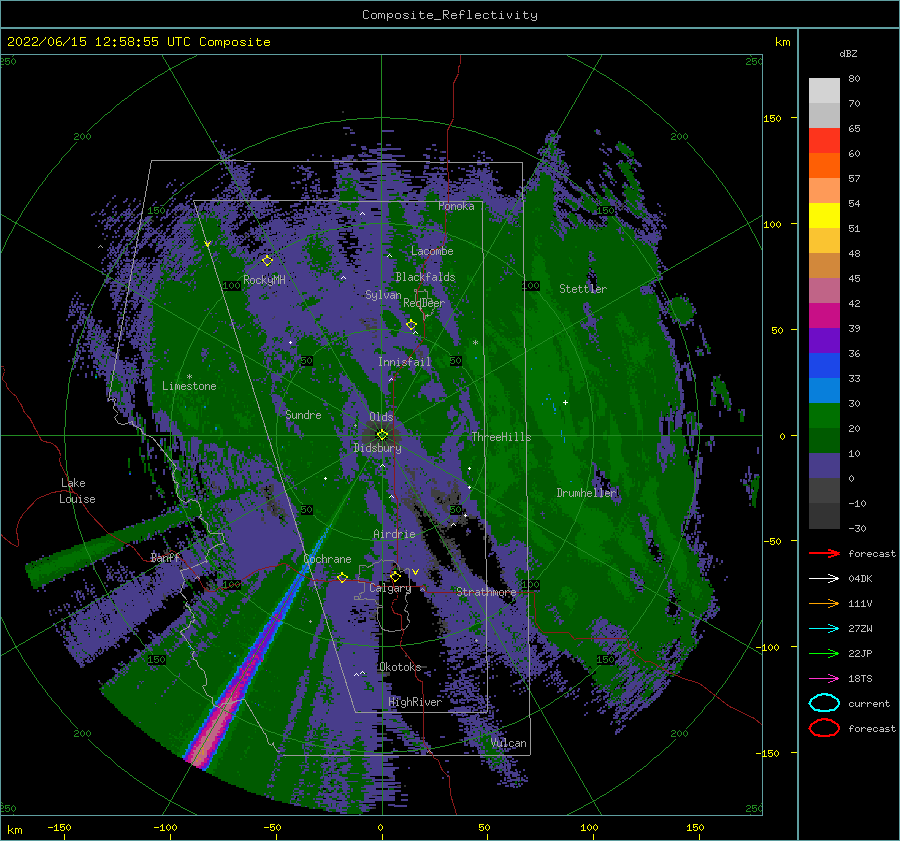Pick the 39–42 dBZ magenta swatch
The height and width of the screenshot is (841, 900).
coord(824,316)
